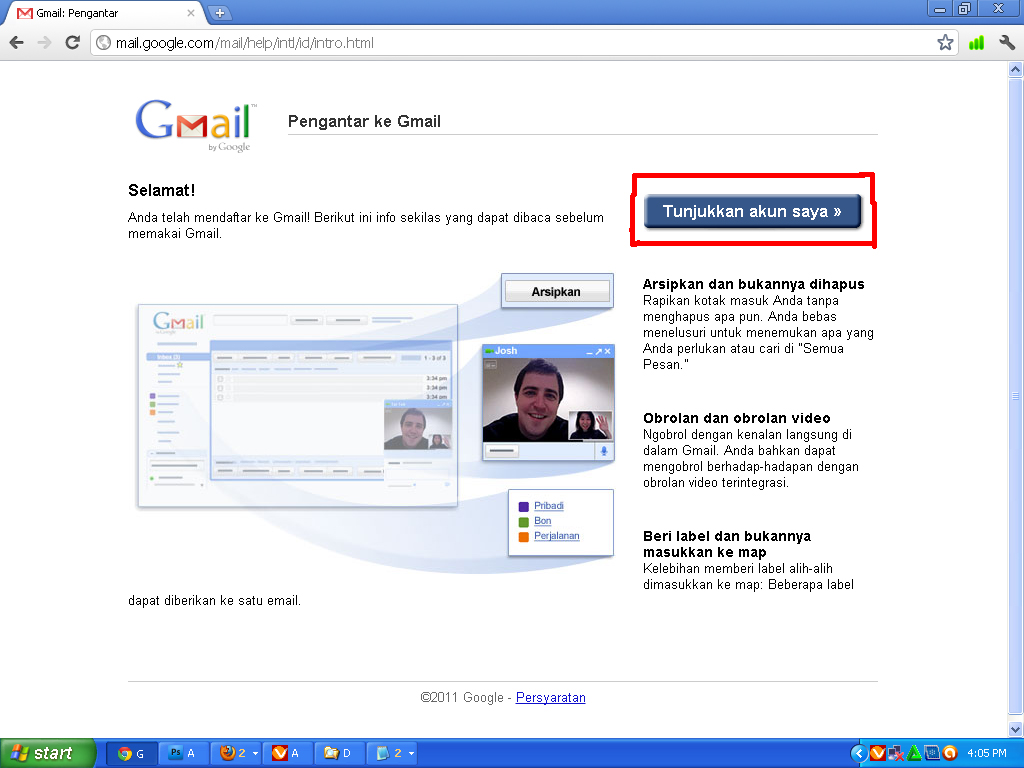The height and width of the screenshot is (768, 1024).
Task: Open Photoshop from the taskbar
Action: tap(180, 752)
